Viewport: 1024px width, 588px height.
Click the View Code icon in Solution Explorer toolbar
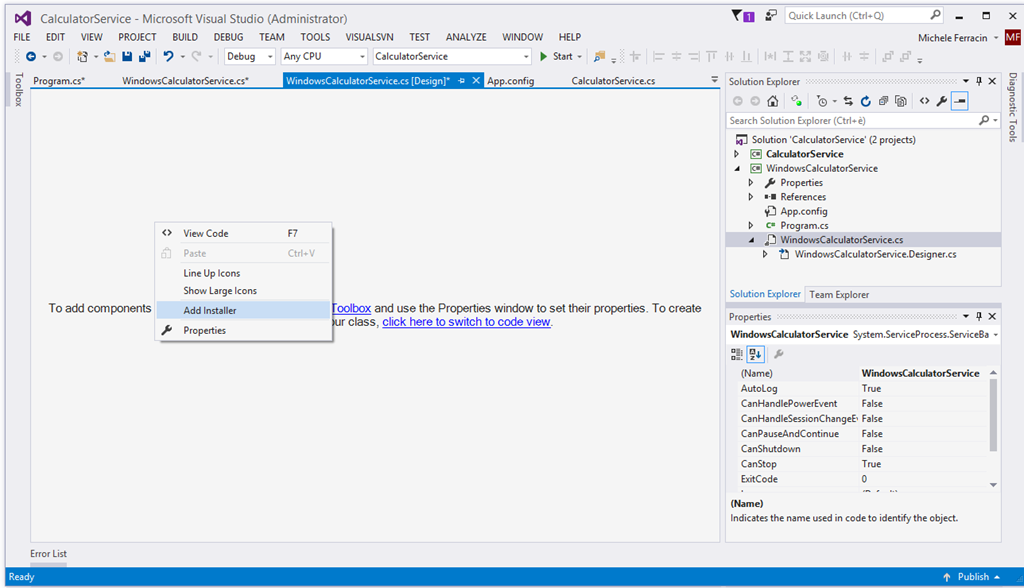(924, 101)
